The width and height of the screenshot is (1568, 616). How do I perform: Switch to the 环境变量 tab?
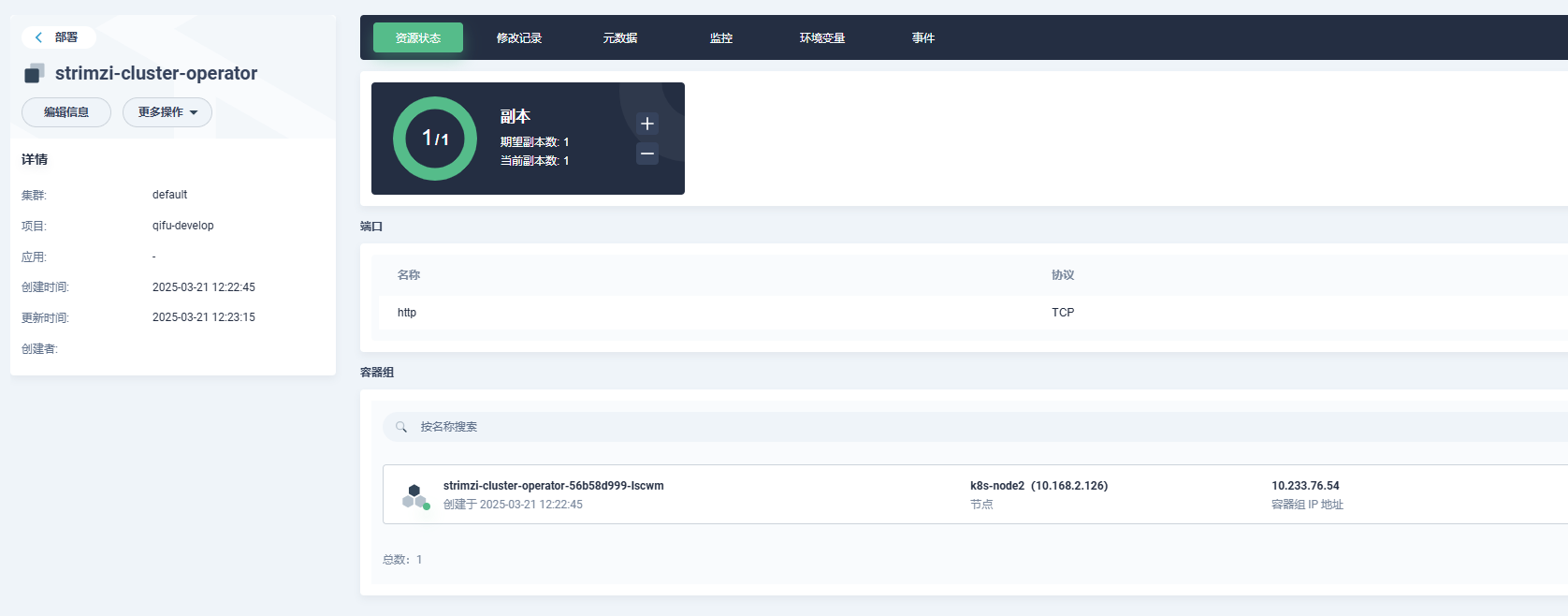click(822, 37)
